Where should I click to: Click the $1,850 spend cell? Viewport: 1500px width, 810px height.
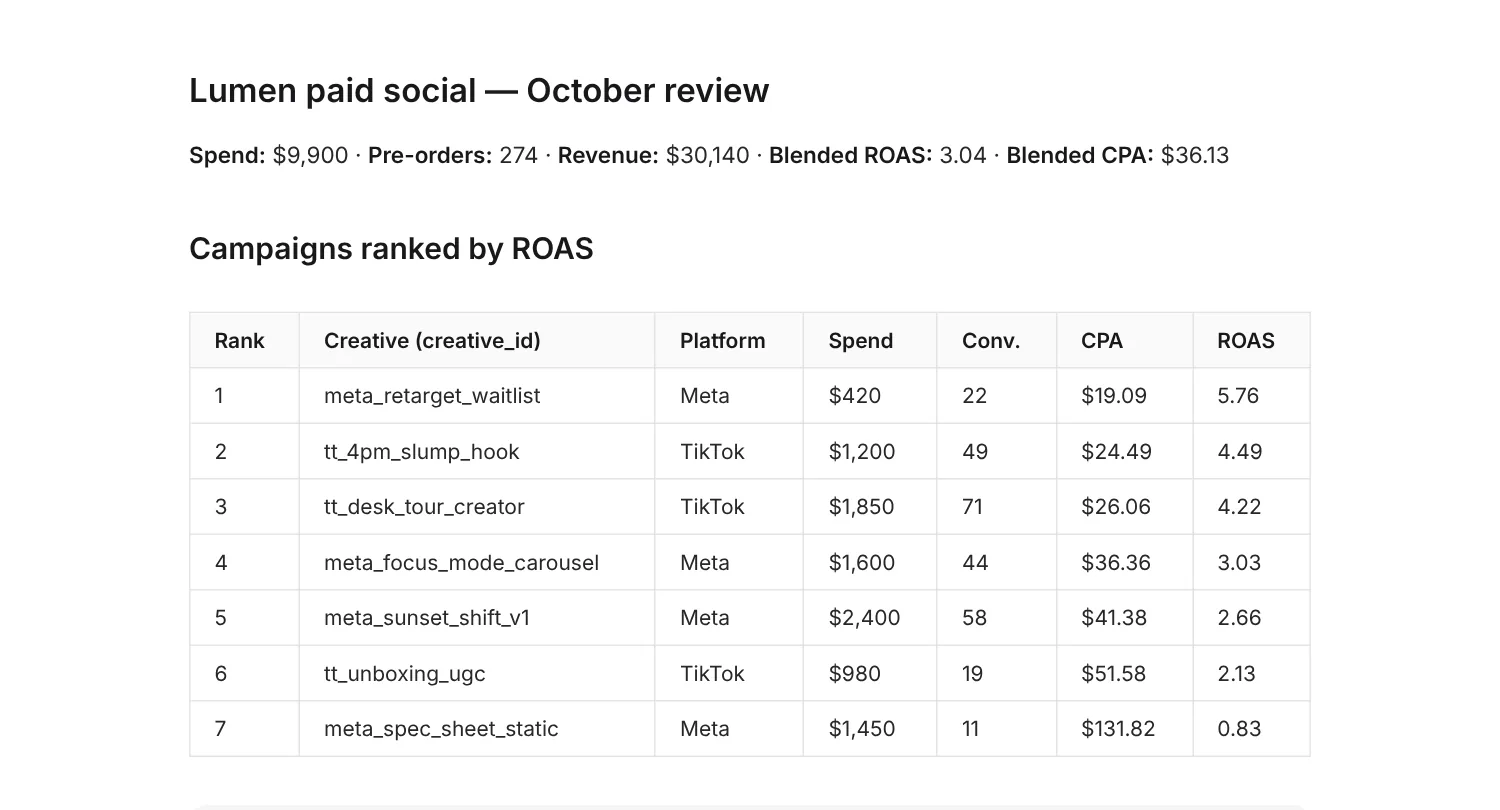[870, 507]
